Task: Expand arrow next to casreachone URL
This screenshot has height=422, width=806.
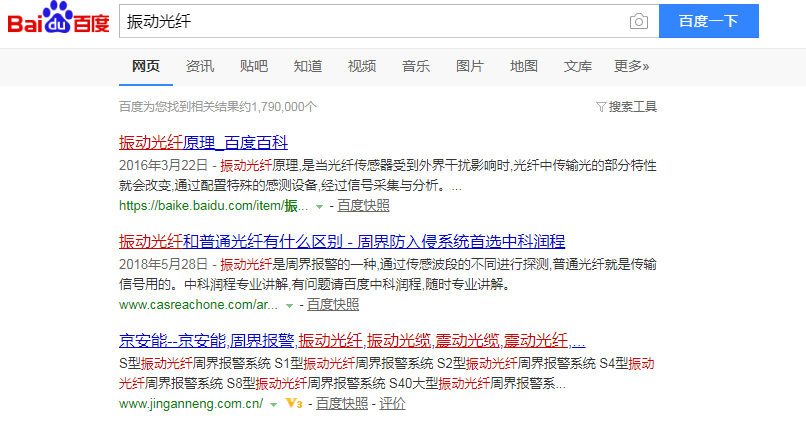Action: pyautogui.click(x=289, y=306)
